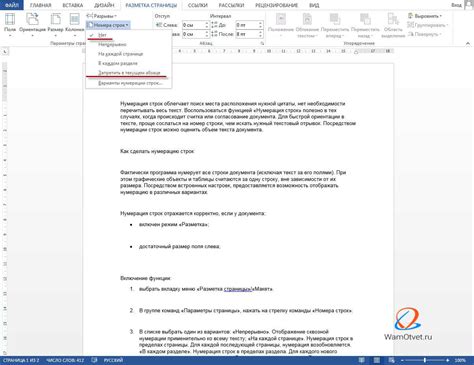Open the Разрывы (Breaks) menu

pyautogui.click(x=102, y=16)
